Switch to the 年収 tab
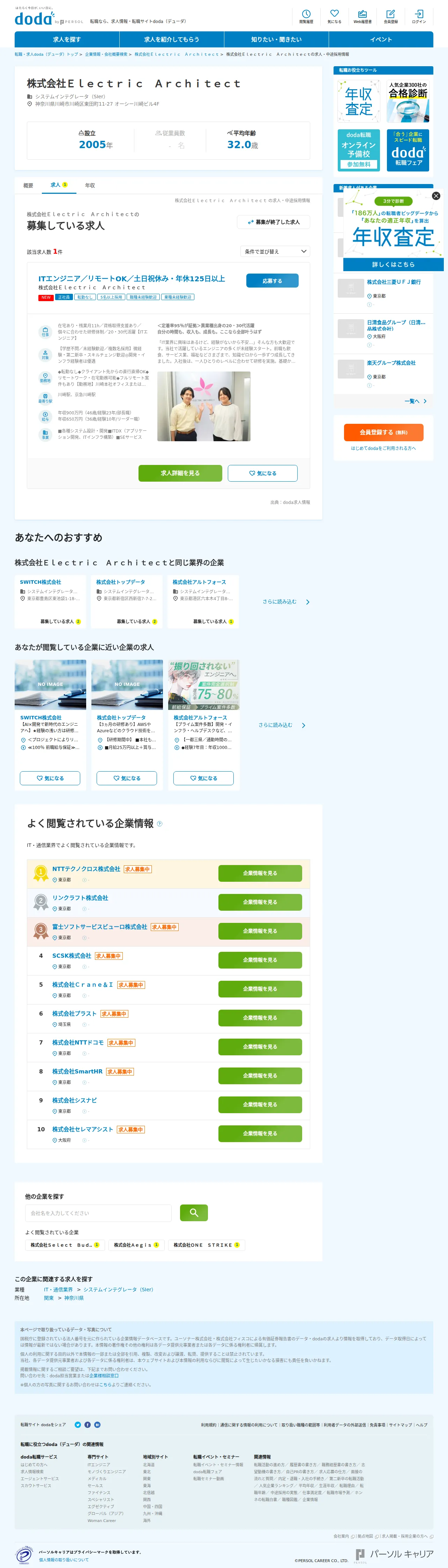This screenshot has height=1568, width=448. click(x=90, y=185)
